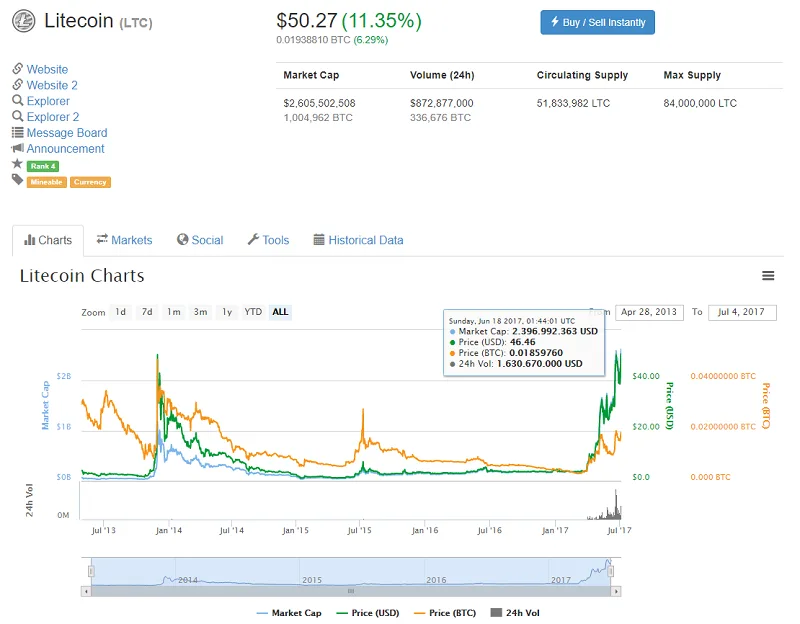This screenshot has width=800, height=624.
Task: Click the calendar icon on Historical Data
Action: point(319,239)
